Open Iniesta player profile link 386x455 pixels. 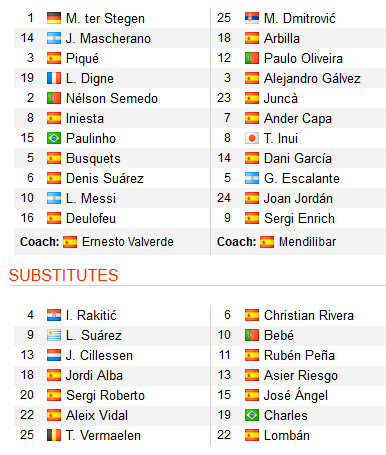click(85, 118)
